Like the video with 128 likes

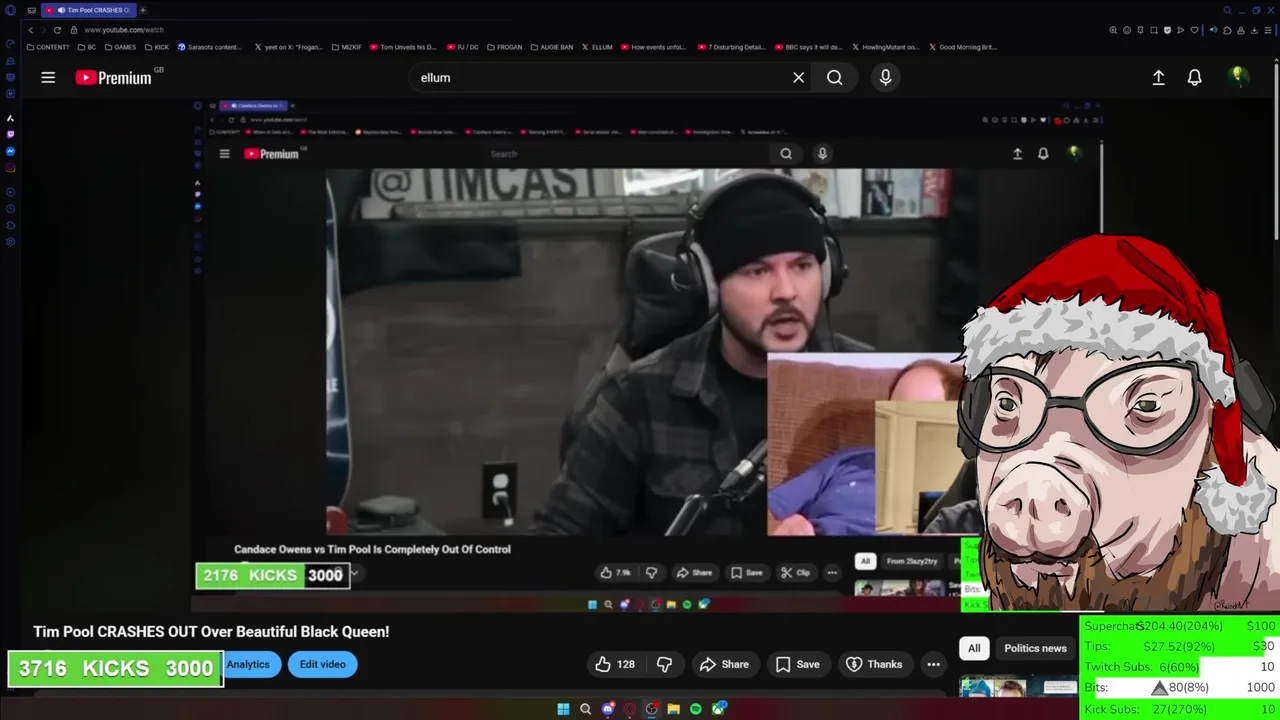[615, 664]
